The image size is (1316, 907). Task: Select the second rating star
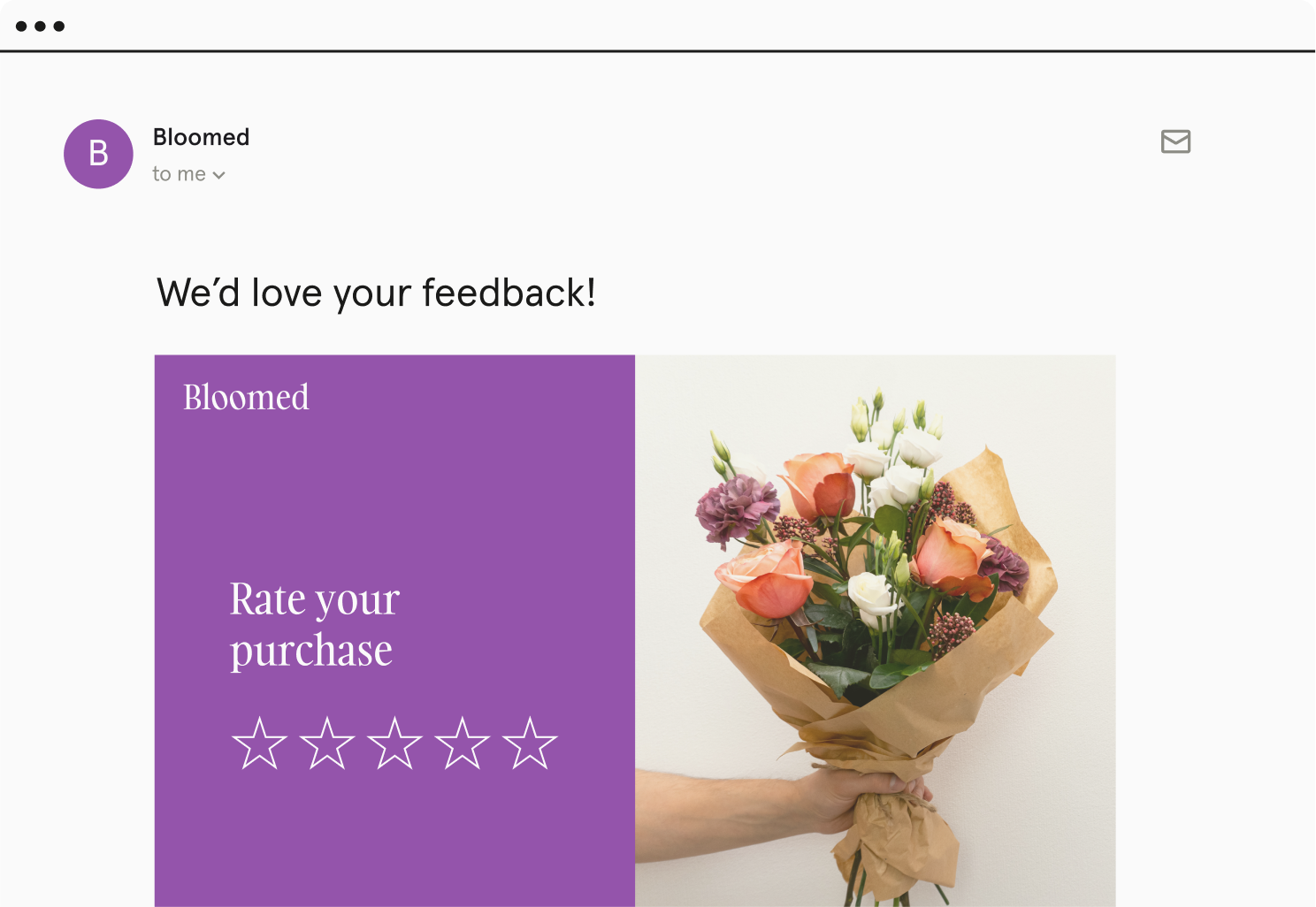click(326, 743)
